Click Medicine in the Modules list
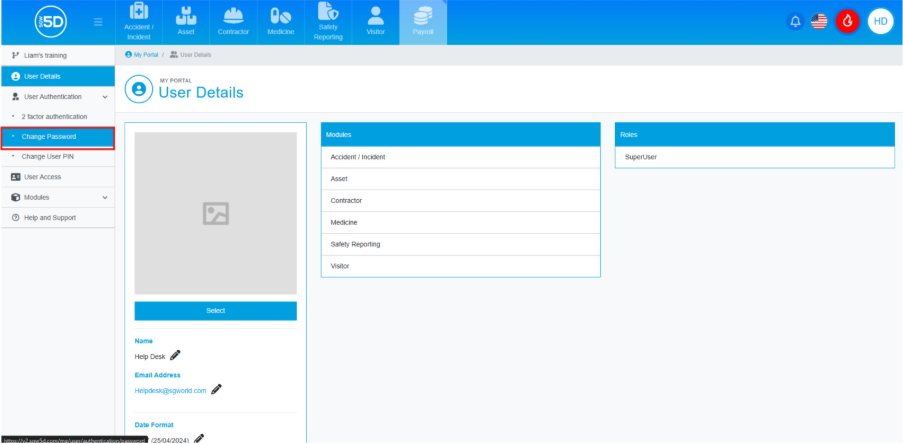The width and height of the screenshot is (903, 444). [x=461, y=222]
